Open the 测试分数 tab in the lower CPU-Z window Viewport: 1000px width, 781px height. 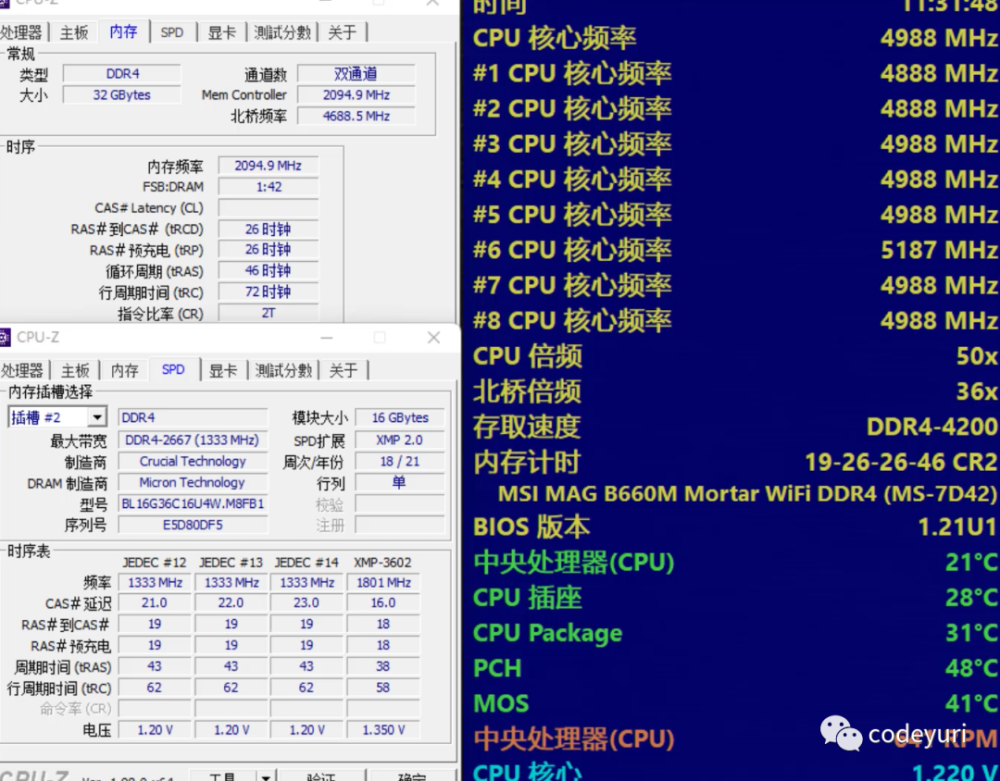[283, 370]
